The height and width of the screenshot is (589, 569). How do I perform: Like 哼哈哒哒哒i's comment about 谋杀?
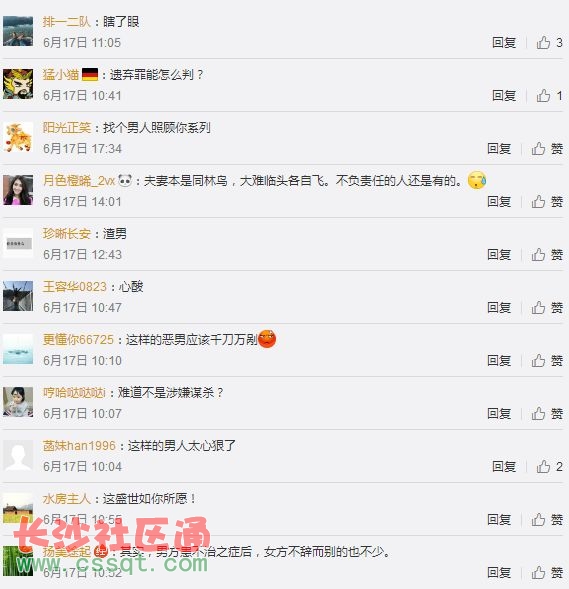[547, 414]
